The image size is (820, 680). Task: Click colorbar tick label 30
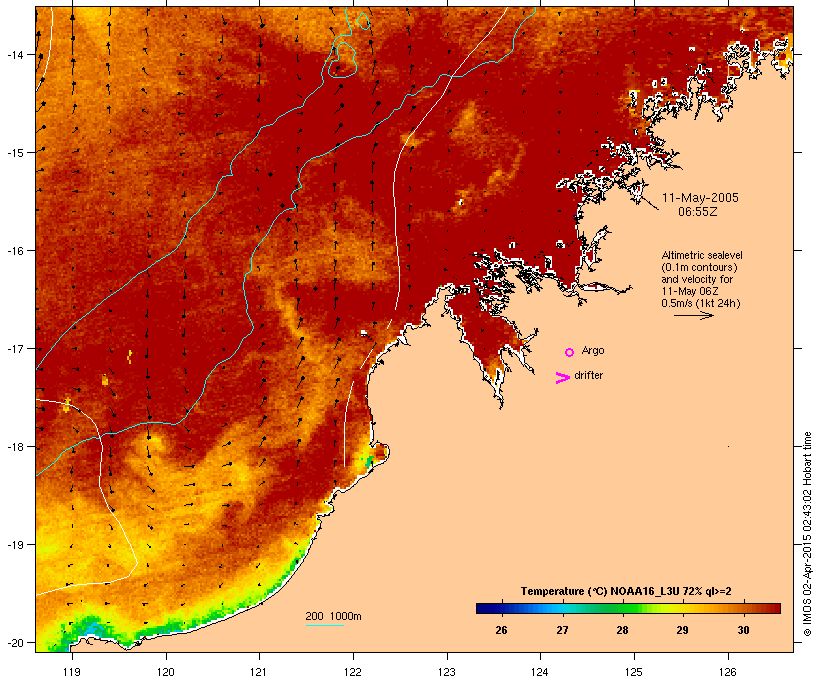pos(743,630)
